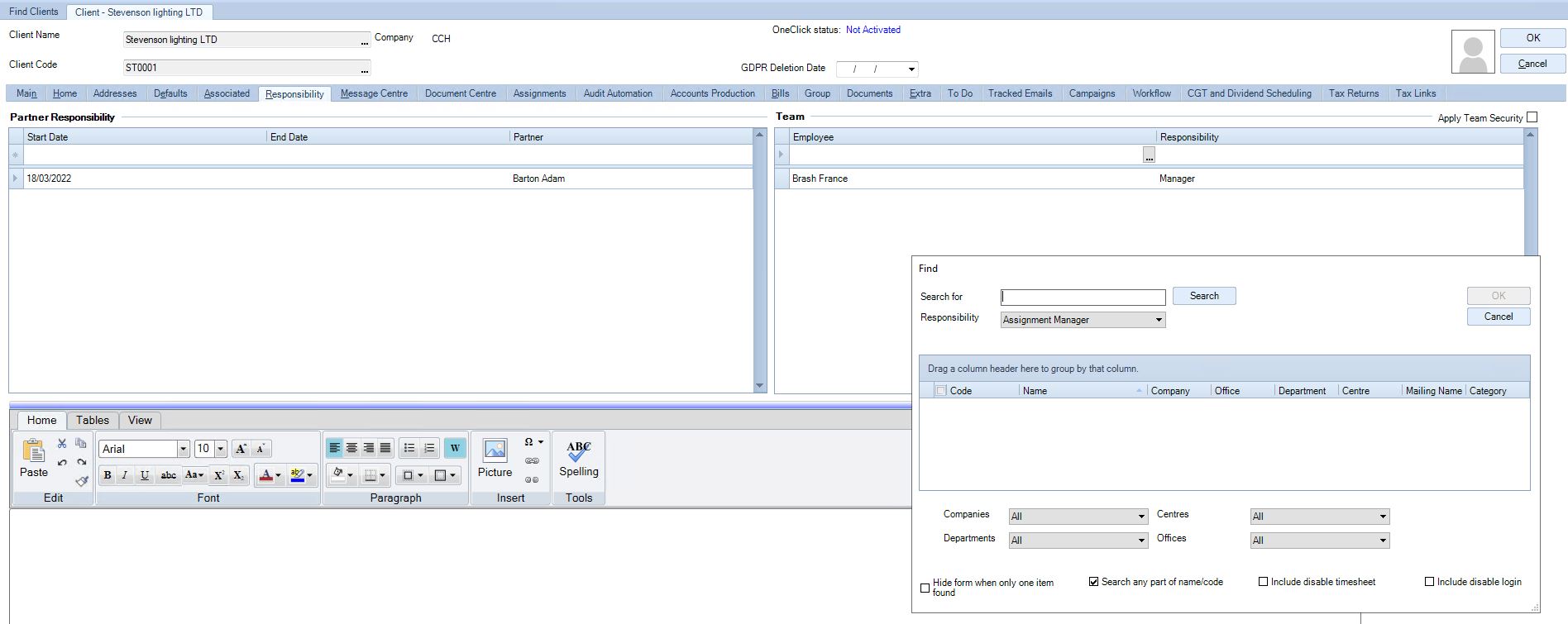Click the Not Activated OneClick link
This screenshot has height=624, width=1568.
(873, 30)
